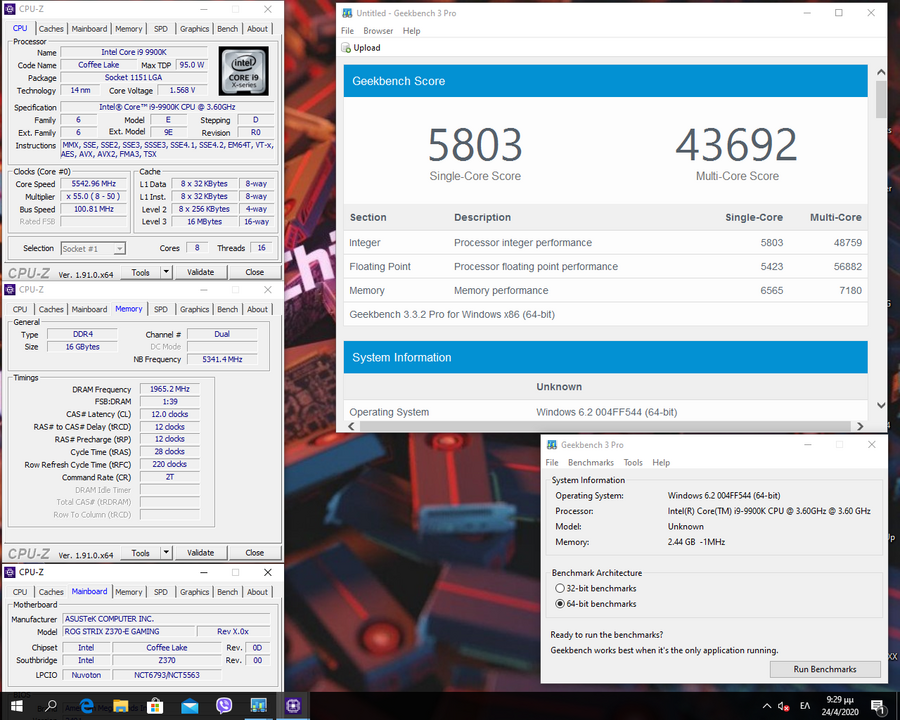Click Close button in CPU-Z processor window
This screenshot has height=720, width=900.
pos(255,272)
